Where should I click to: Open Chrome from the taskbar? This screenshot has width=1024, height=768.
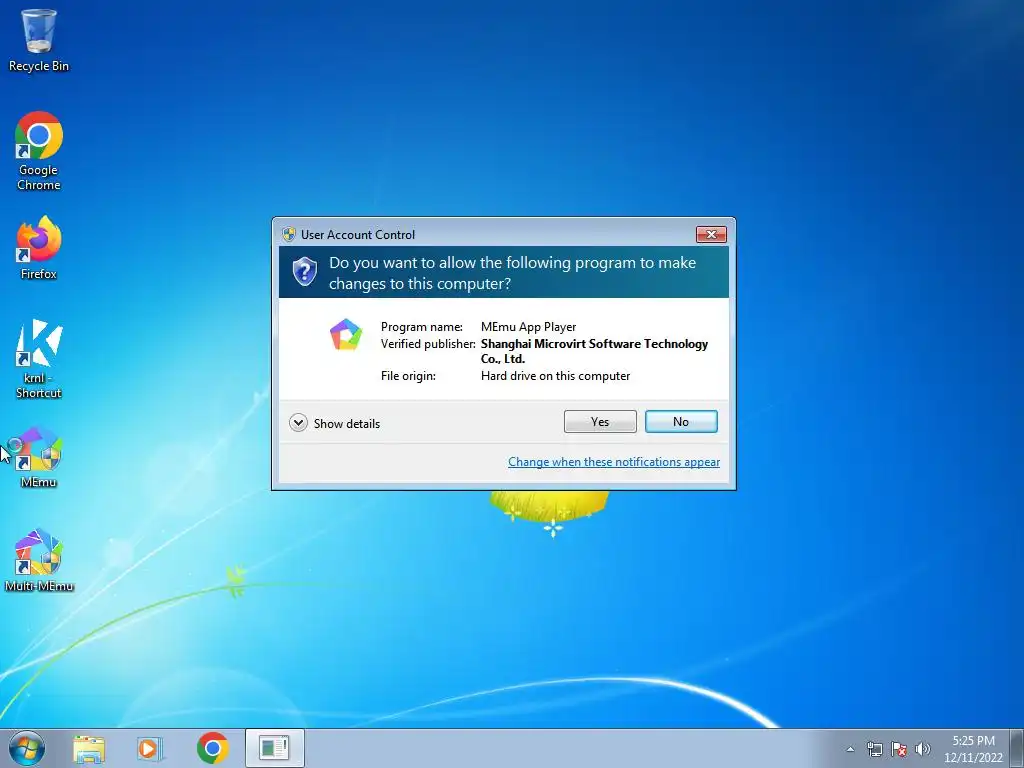[x=212, y=748]
